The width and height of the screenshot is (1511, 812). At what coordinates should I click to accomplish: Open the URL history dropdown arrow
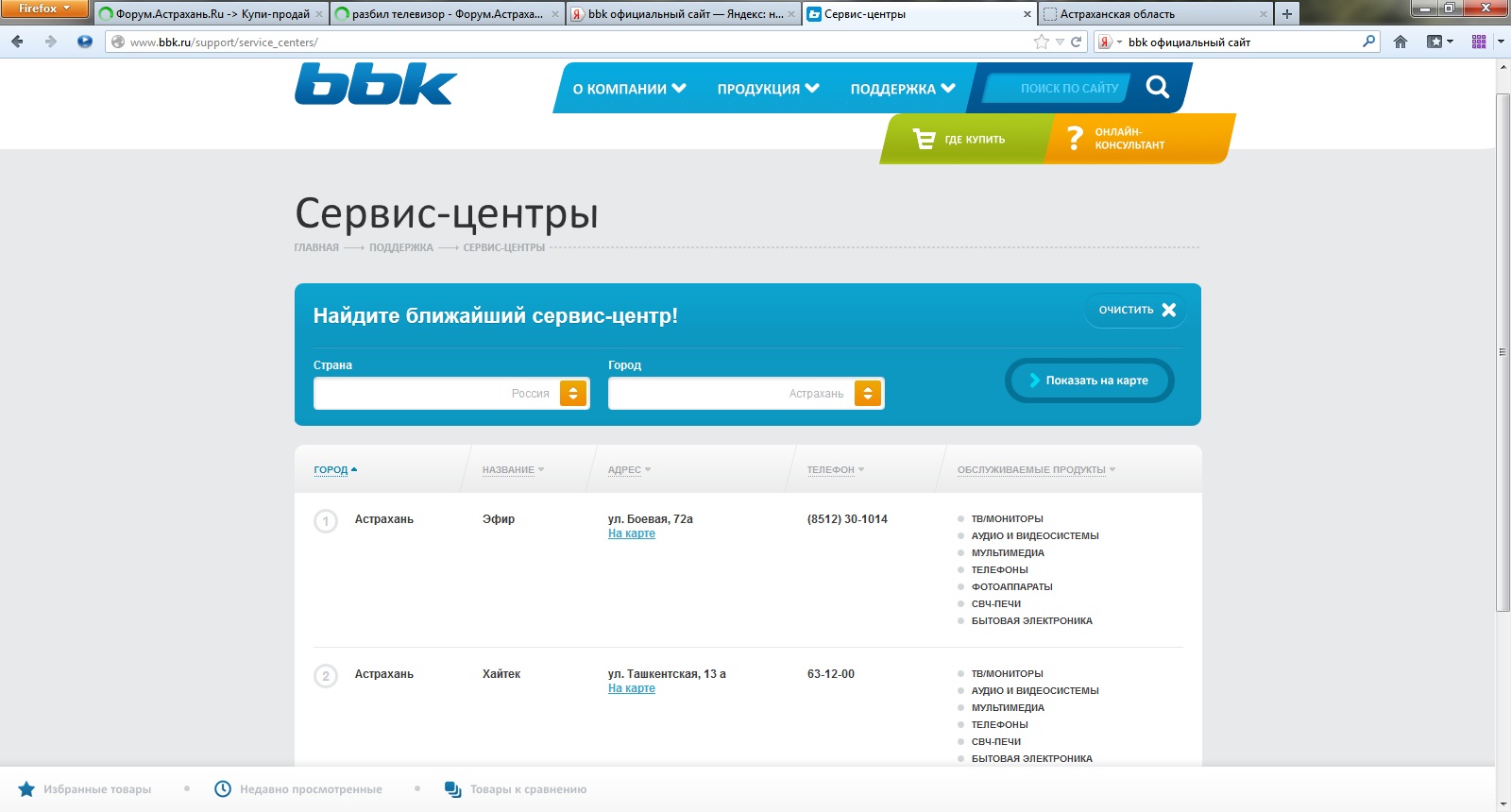click(1060, 42)
